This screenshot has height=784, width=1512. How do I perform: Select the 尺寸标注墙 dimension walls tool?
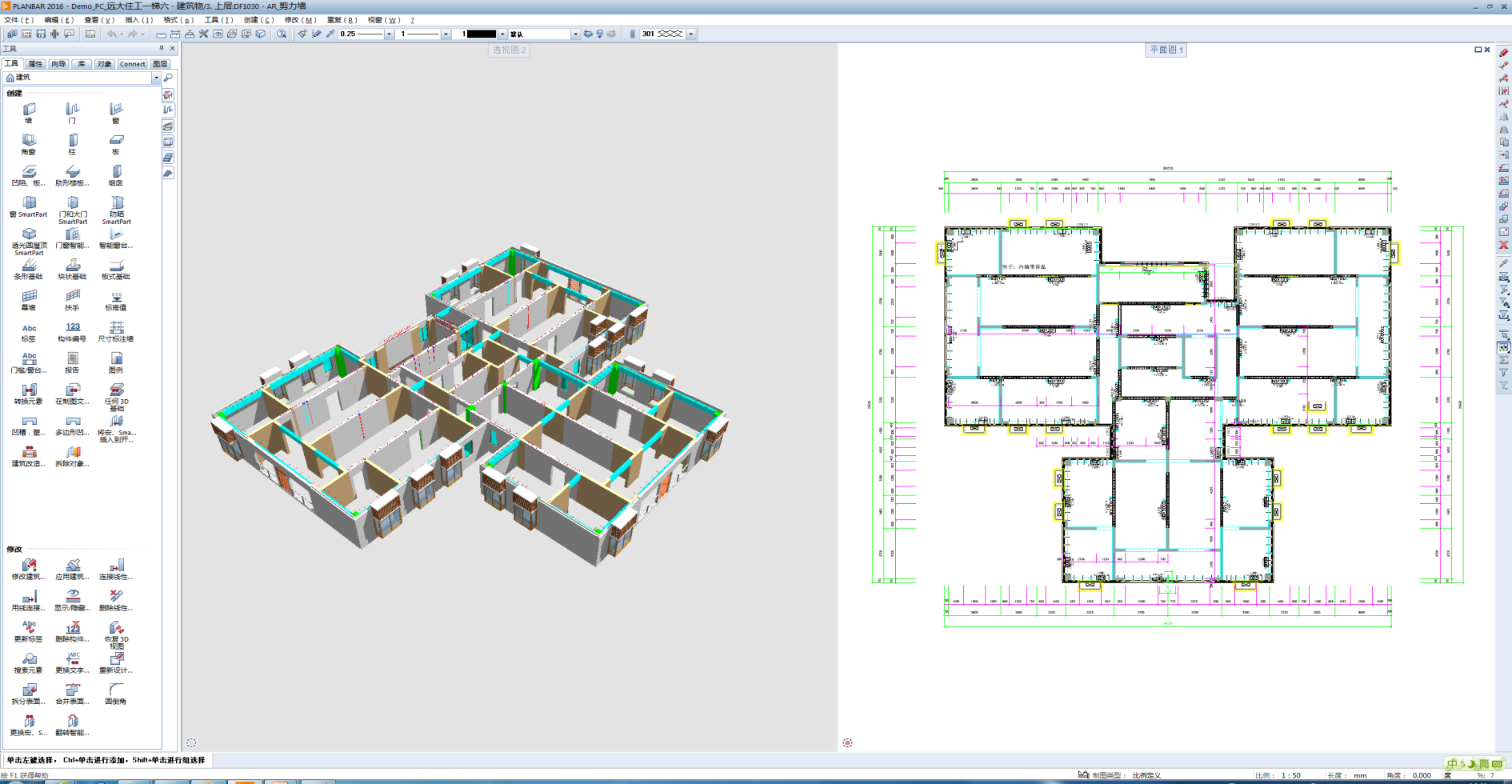[116, 332]
